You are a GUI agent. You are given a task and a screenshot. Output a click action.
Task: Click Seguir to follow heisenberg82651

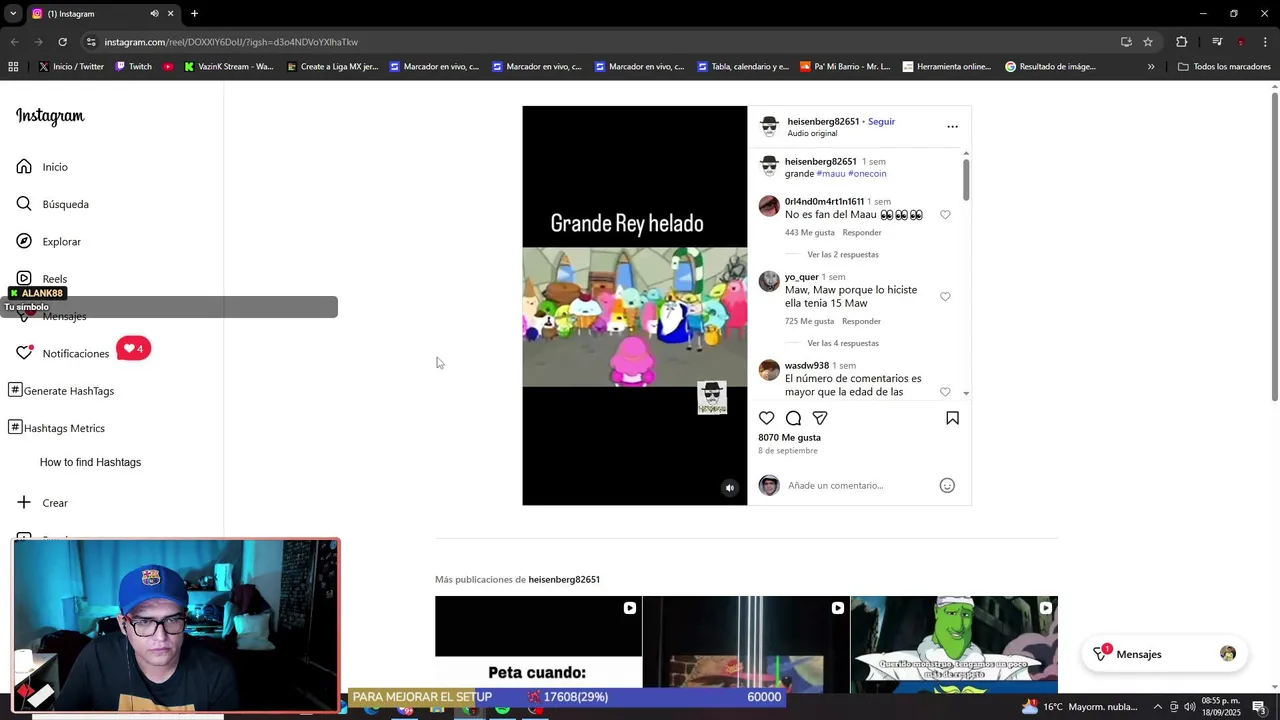point(881,122)
